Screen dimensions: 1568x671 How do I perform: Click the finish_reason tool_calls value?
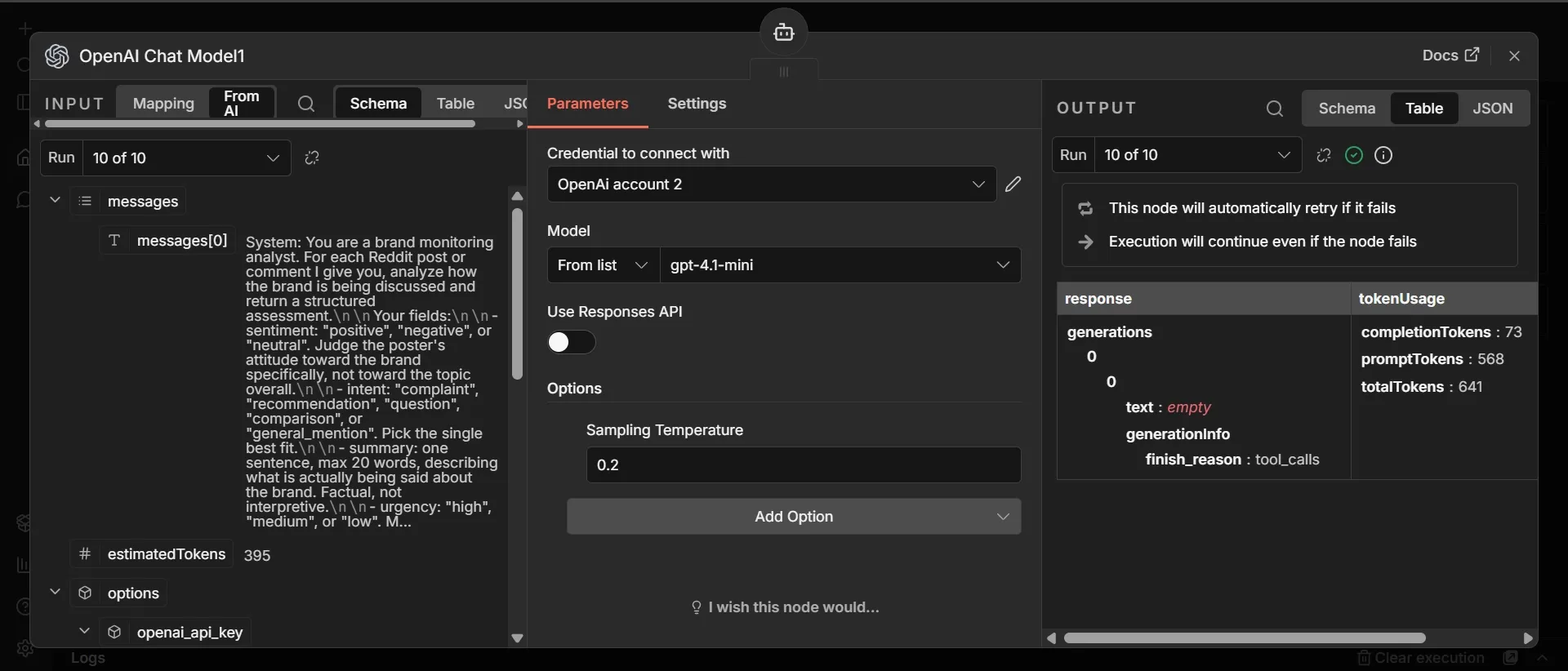1287,460
